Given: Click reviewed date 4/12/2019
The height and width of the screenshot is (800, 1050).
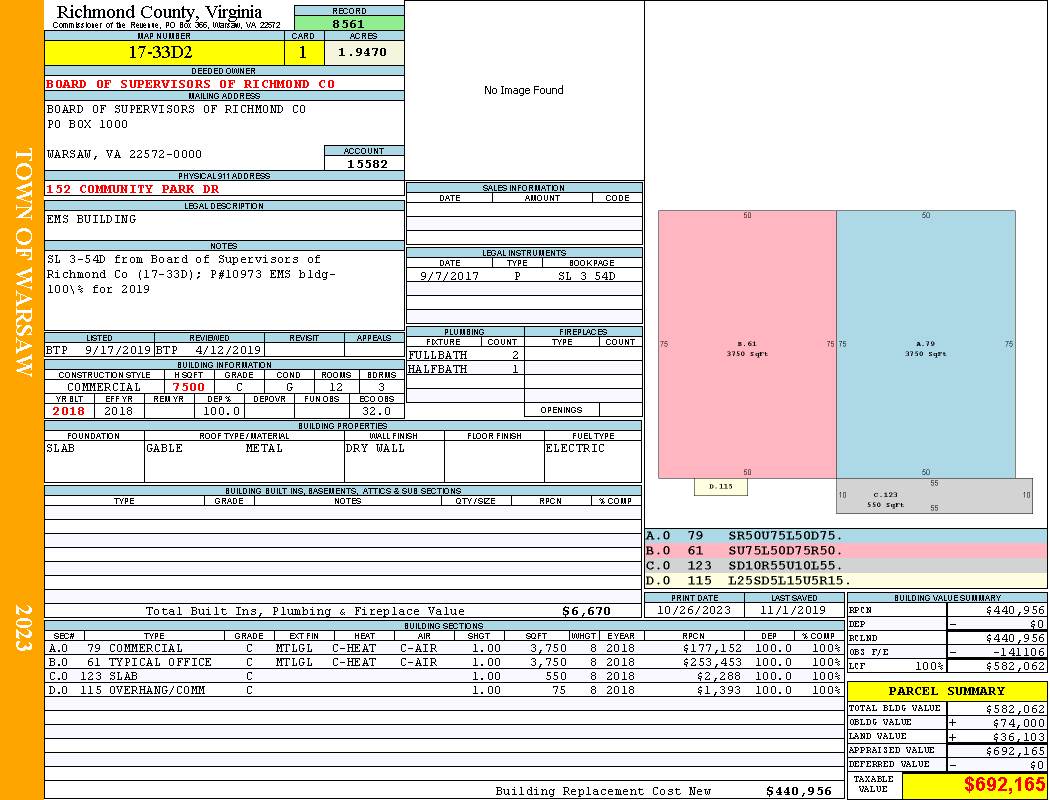Looking at the screenshot, I should (x=228, y=350).
